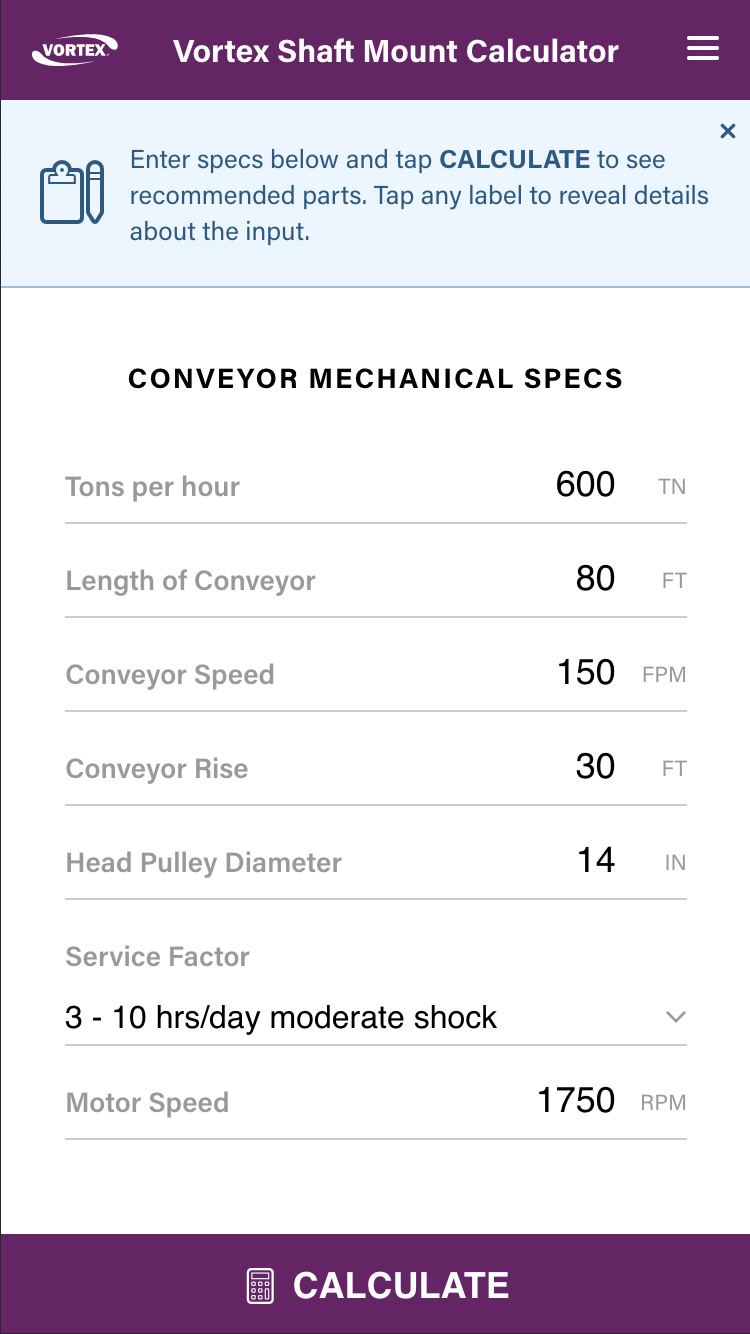Open the hamburger menu
750x1334 pixels.
pyautogui.click(x=703, y=49)
